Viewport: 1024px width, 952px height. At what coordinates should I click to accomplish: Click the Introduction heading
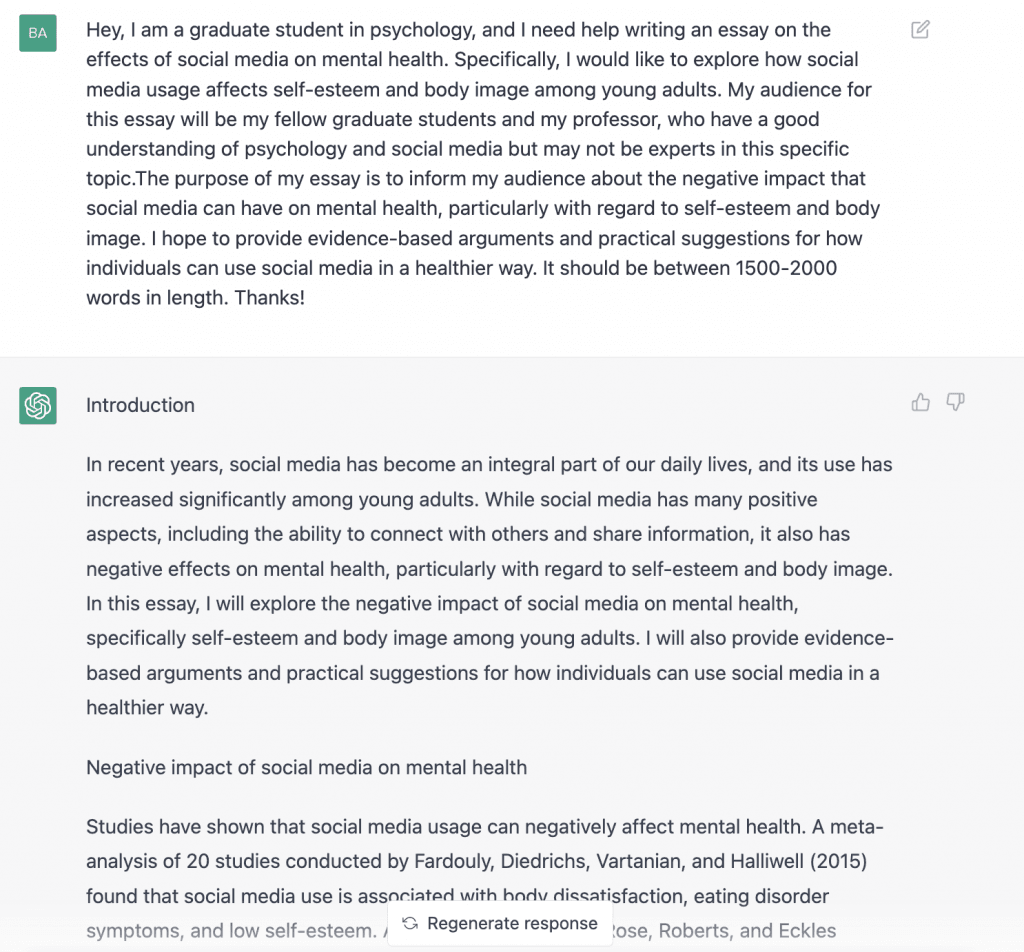pos(140,405)
